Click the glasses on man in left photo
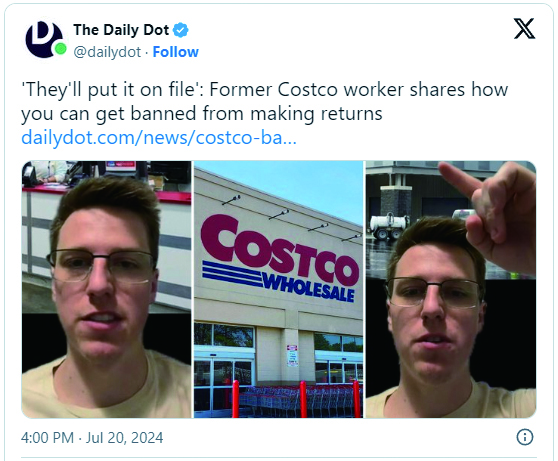Screen dimensions: 558x461 click(x=101, y=266)
